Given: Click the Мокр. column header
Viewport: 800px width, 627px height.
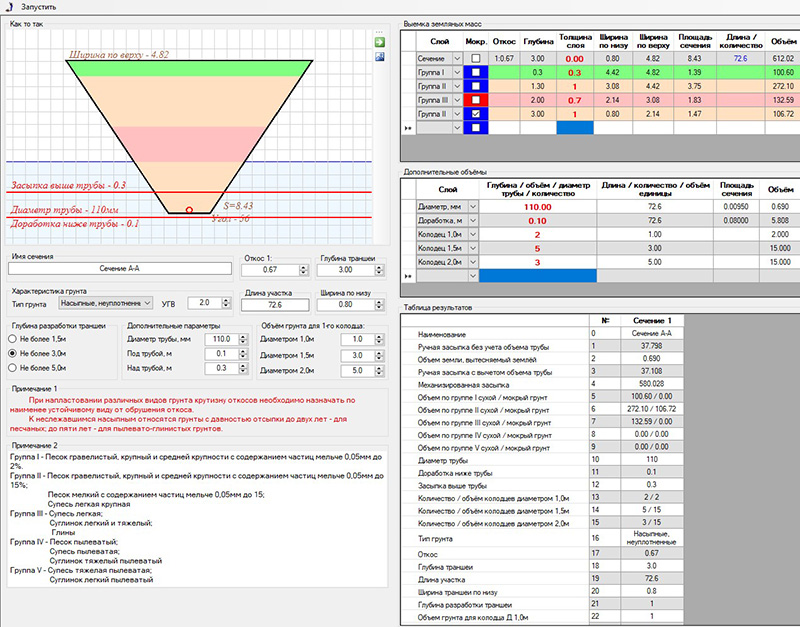Looking at the screenshot, I should pyautogui.click(x=476, y=41).
